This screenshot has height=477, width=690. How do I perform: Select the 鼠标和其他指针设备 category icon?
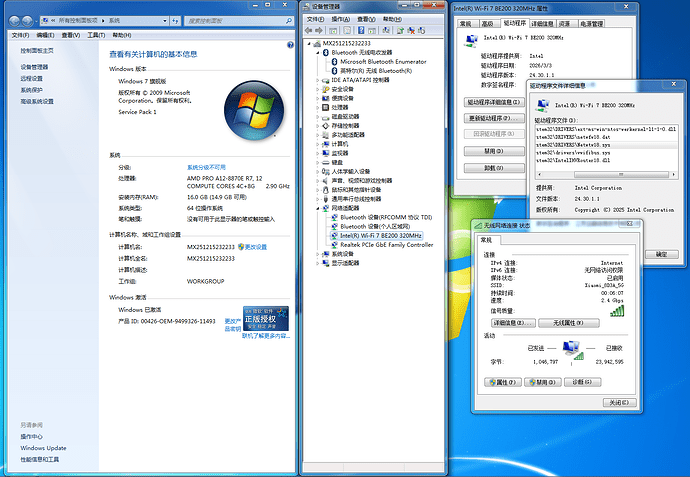326,190
